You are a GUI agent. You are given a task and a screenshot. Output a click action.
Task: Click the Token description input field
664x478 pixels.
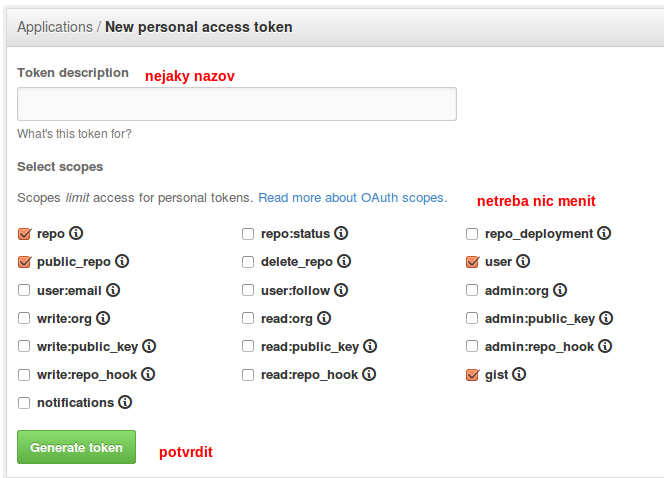point(237,104)
